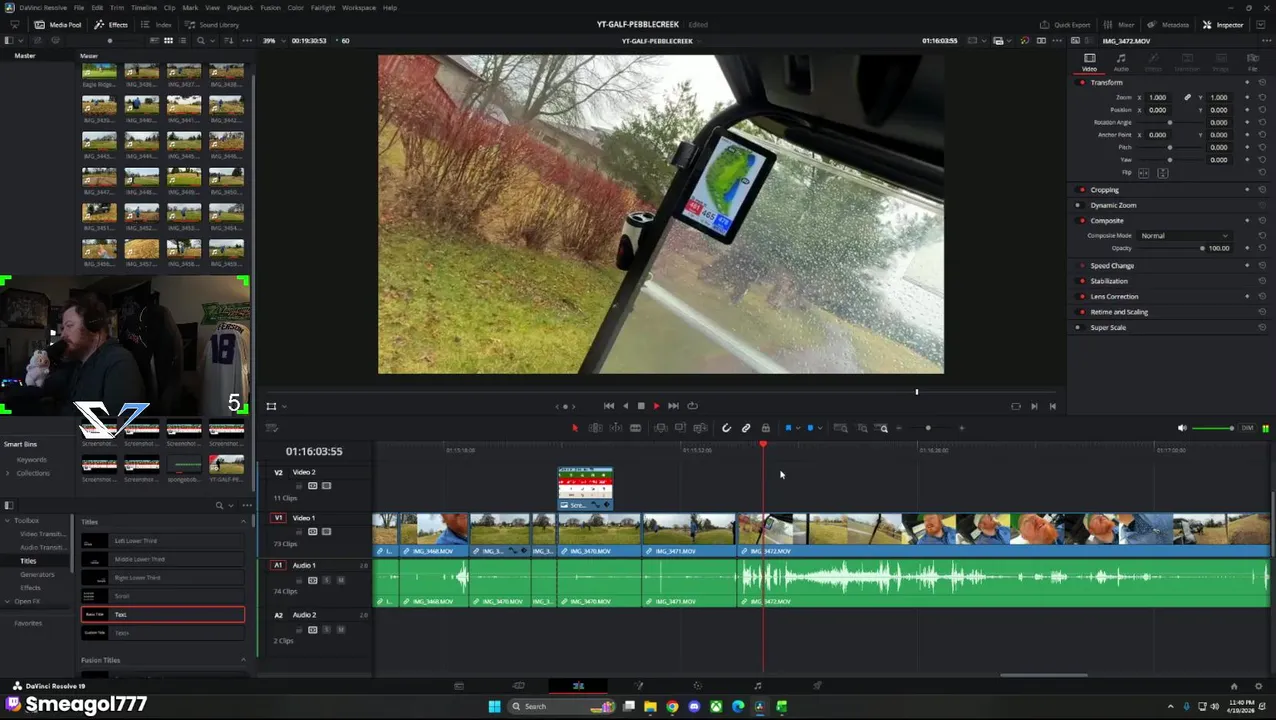This screenshot has height=720, width=1276.
Task: Expand the Cropping section header
Action: point(1105,190)
